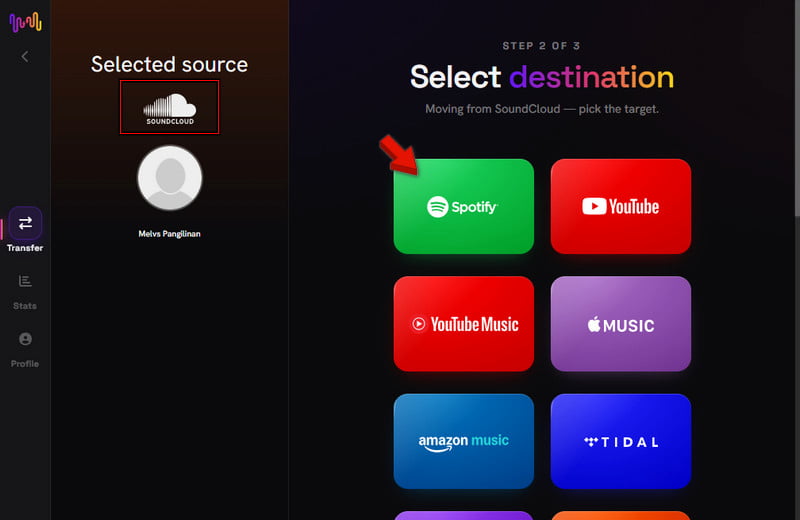The width and height of the screenshot is (800, 520).
Task: Click the Selected source heading
Action: [169, 64]
